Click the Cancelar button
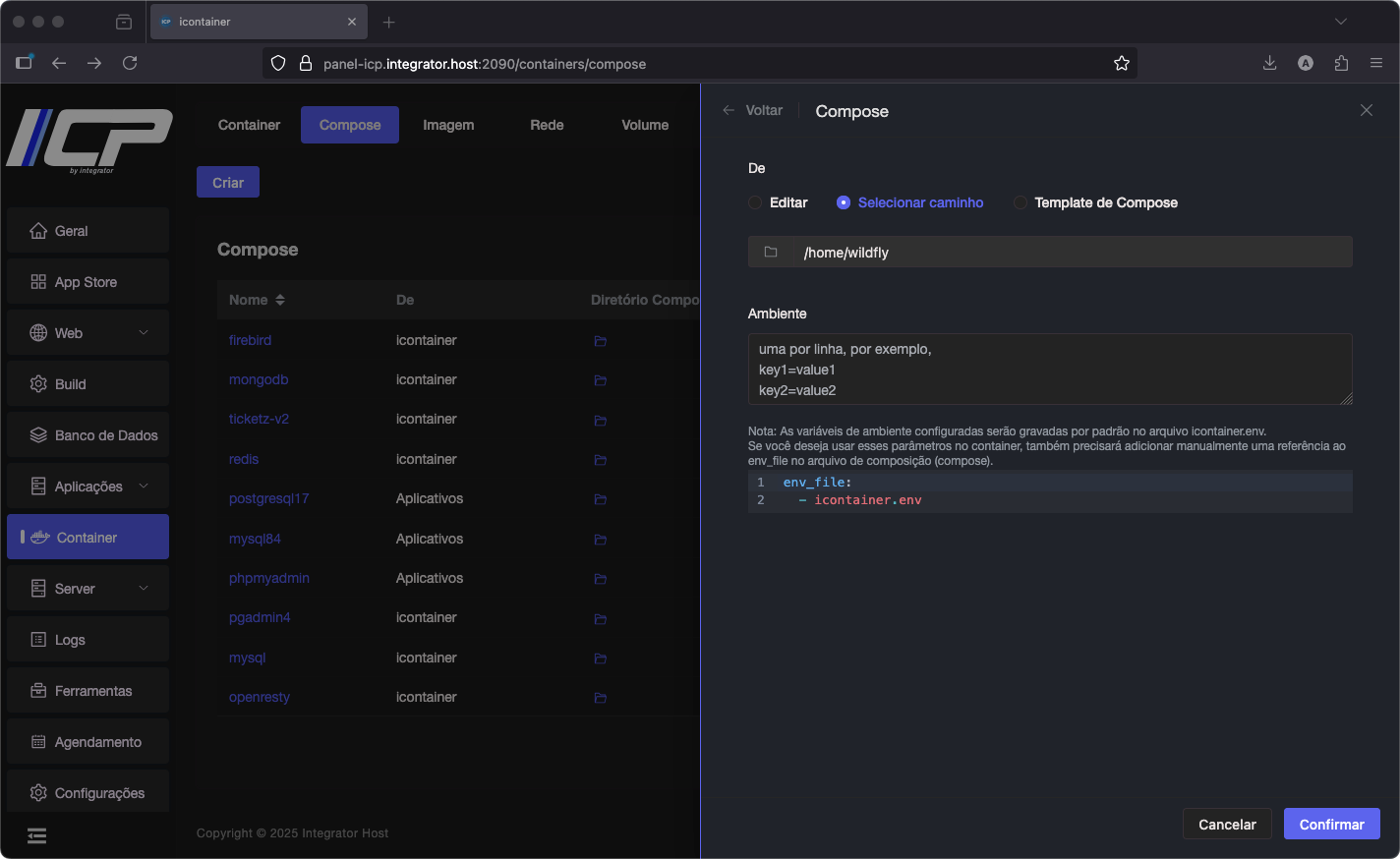The height and width of the screenshot is (859, 1400). pyautogui.click(x=1226, y=825)
